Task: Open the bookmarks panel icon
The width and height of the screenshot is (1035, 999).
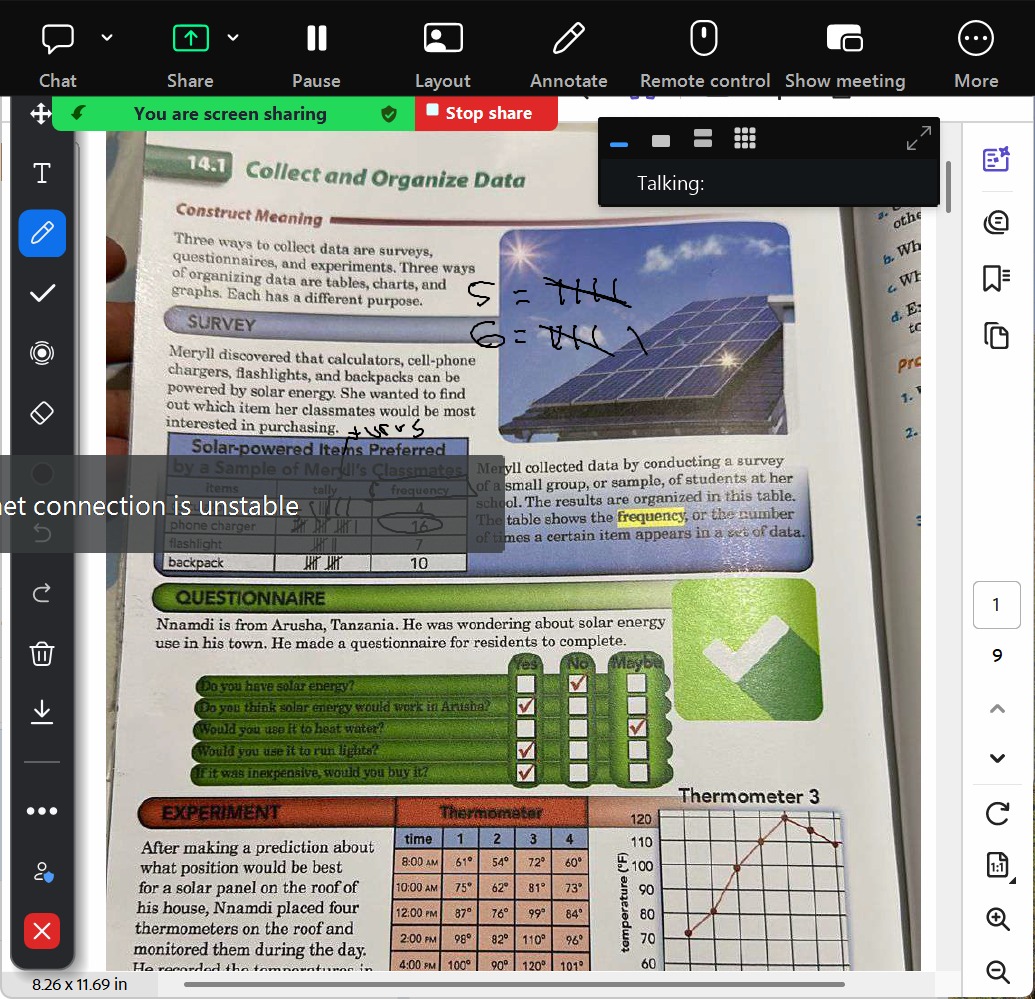Action: (x=996, y=279)
